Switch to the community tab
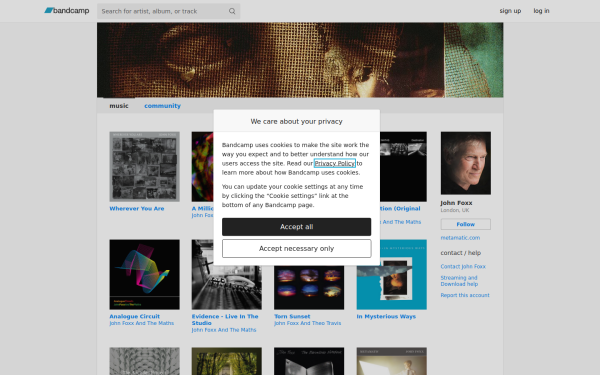Screen dimensions: 600x375 coord(162,106)
